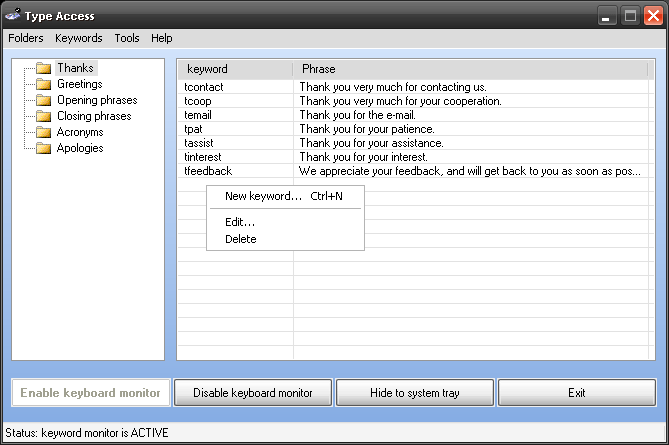Sort by the keyword column header
Image resolution: width=669 pixels, height=445 pixels.
(x=236, y=69)
